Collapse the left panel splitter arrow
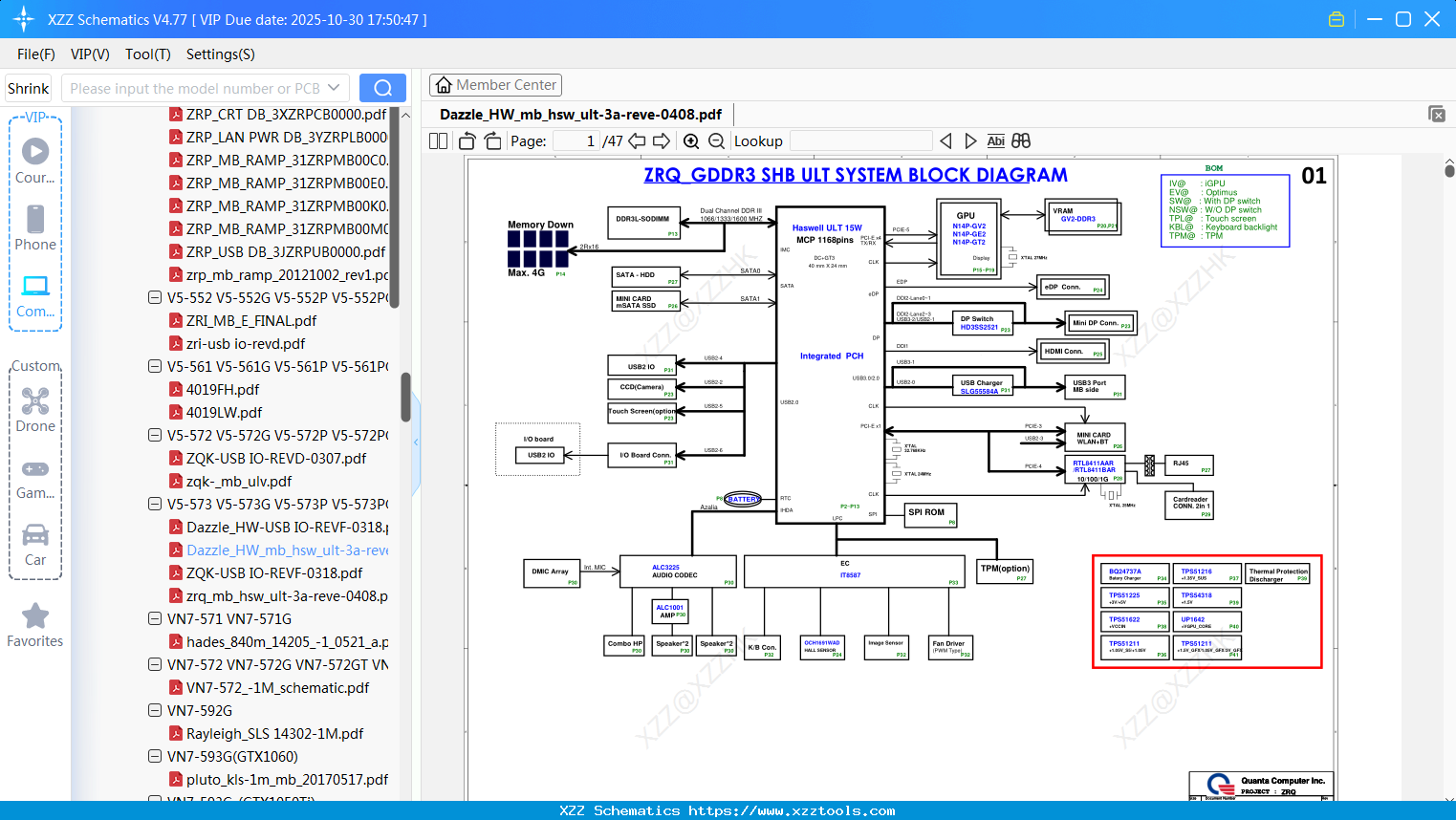 pos(416,442)
